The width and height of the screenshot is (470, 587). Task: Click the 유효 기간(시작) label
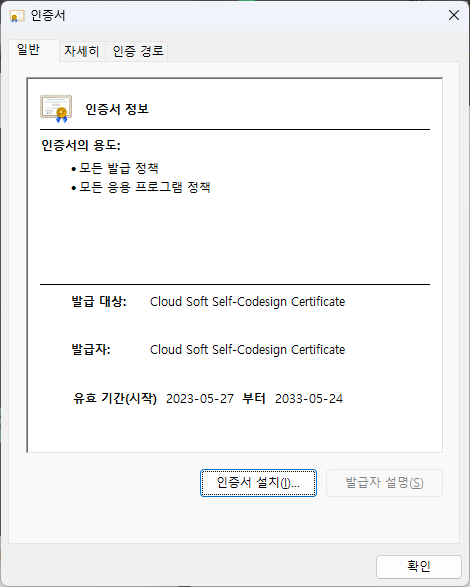(115, 398)
